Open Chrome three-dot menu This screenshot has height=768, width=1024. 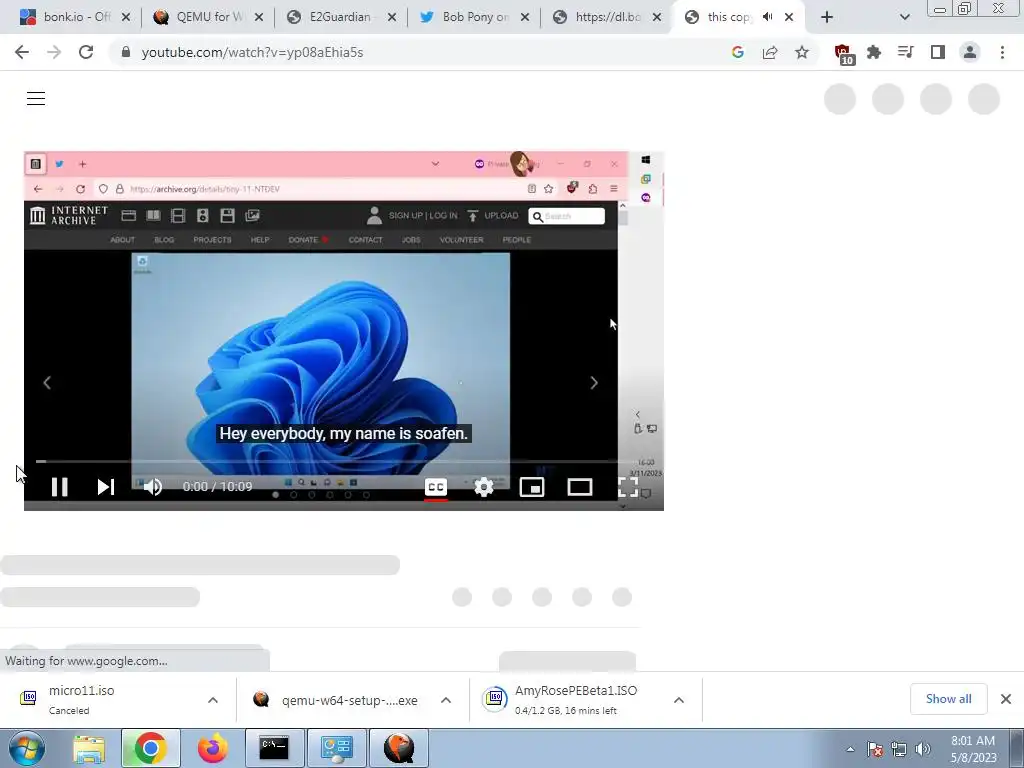[x=1002, y=52]
